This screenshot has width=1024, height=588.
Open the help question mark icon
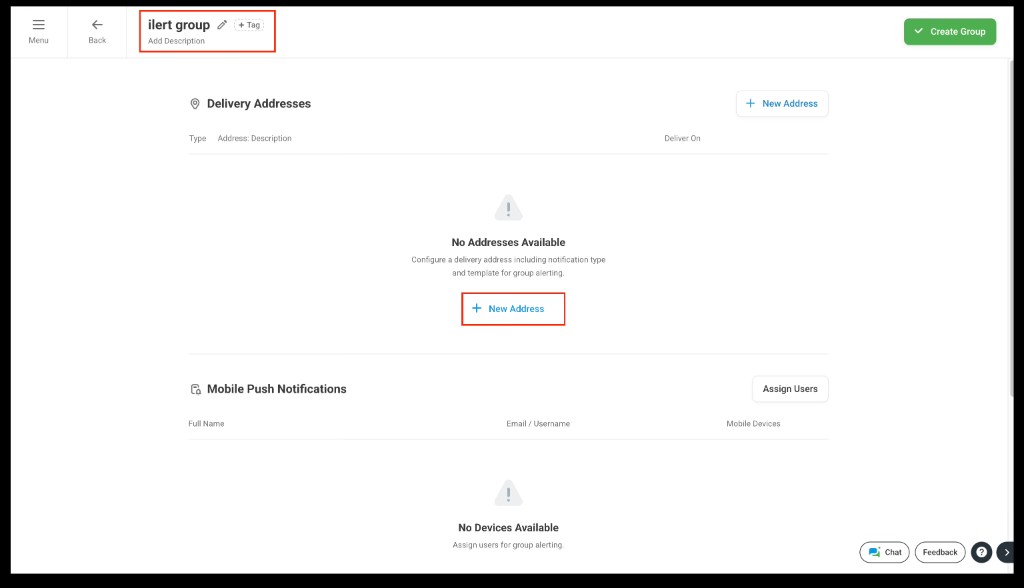click(981, 552)
